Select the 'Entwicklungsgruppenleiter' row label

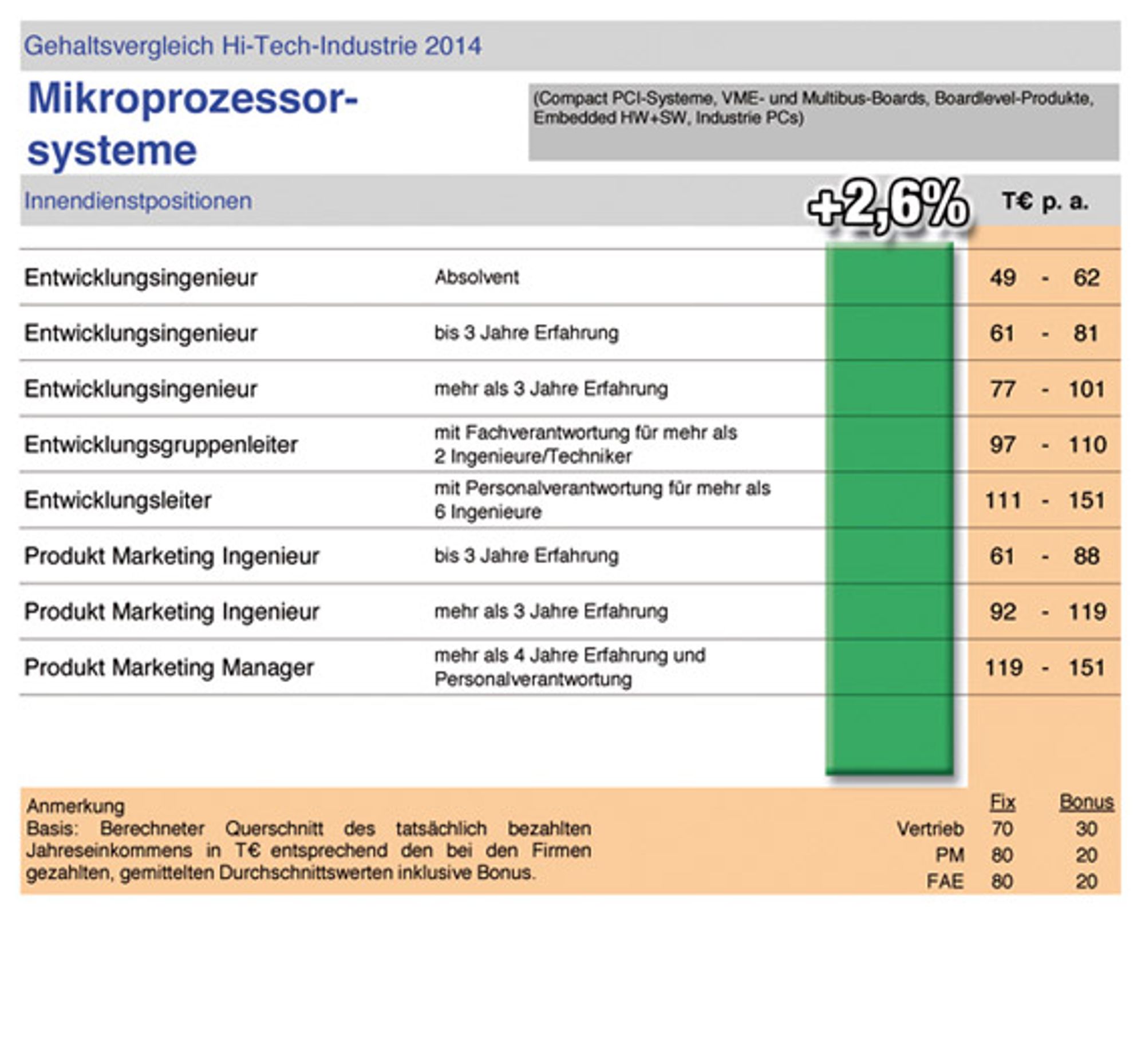(x=161, y=445)
